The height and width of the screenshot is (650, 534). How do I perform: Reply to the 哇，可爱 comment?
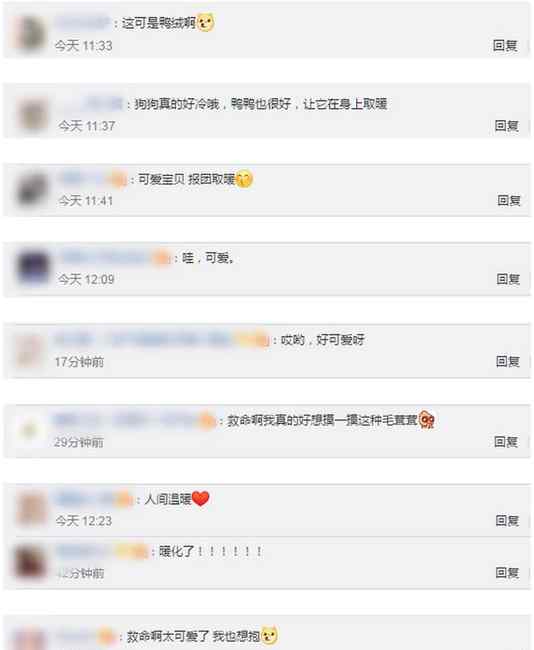[x=508, y=279]
